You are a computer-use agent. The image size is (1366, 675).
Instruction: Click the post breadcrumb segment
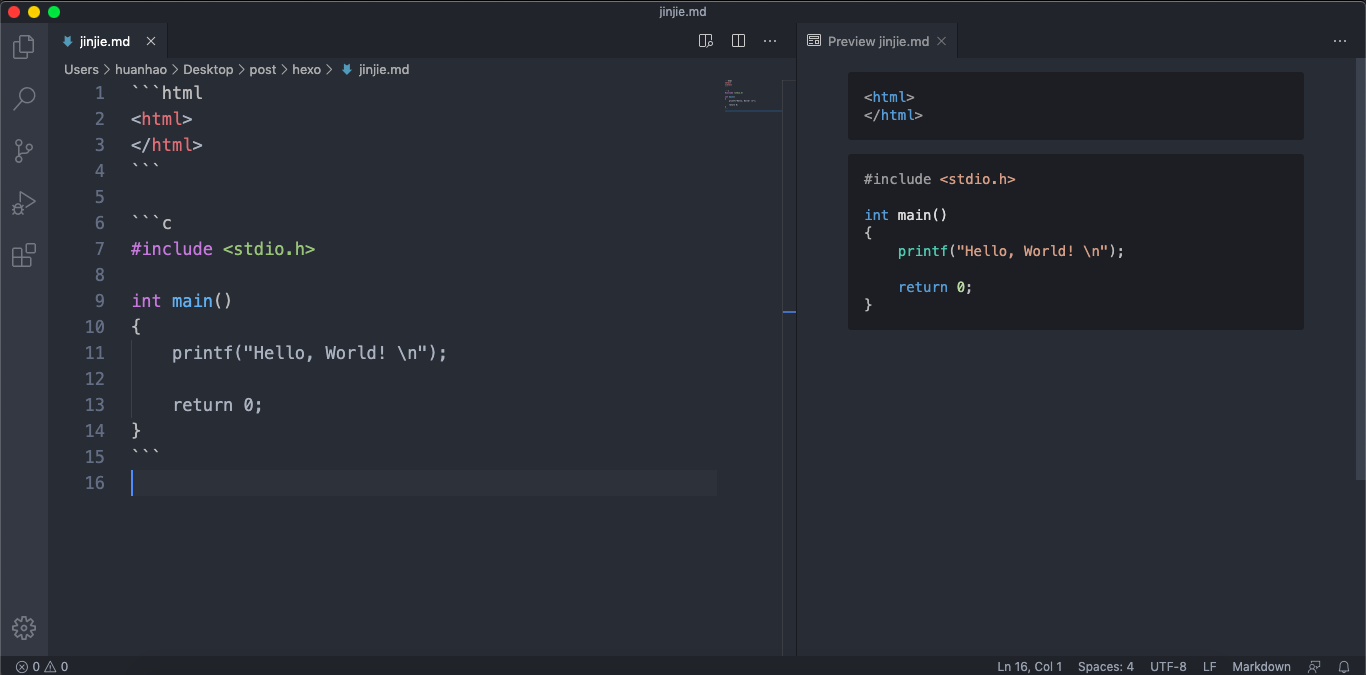pyautogui.click(x=263, y=69)
